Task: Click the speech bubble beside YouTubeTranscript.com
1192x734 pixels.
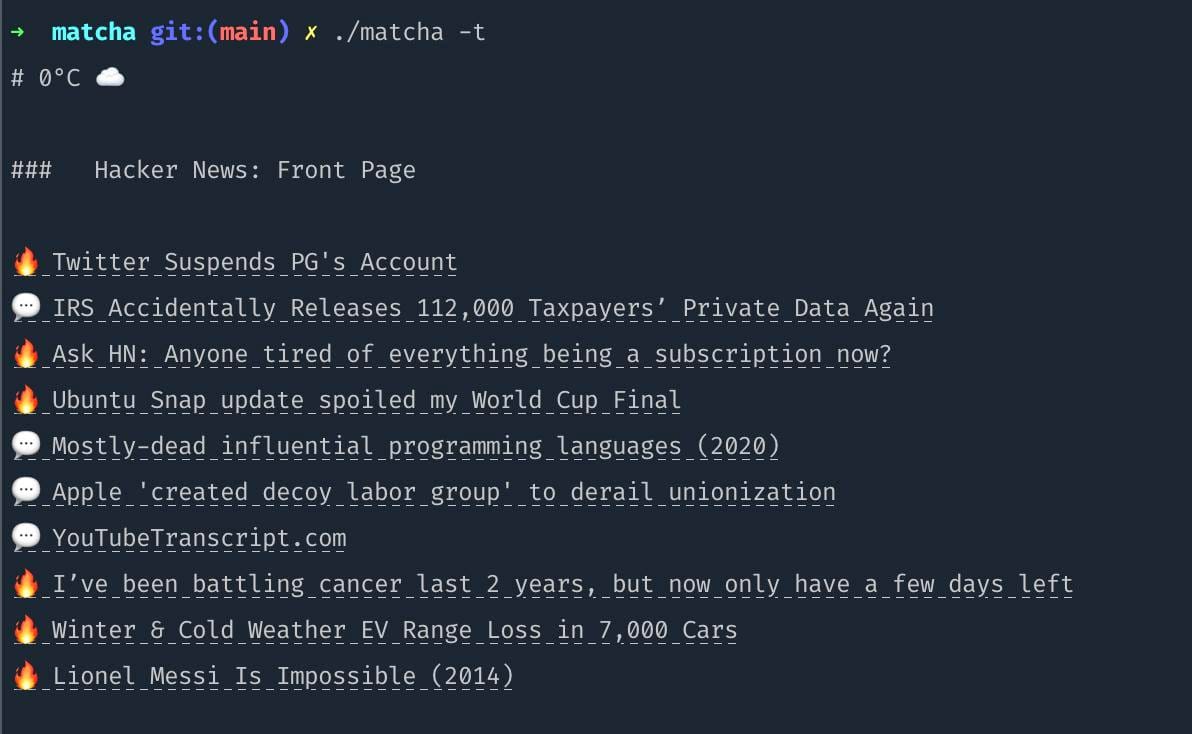Action: pos(26,539)
